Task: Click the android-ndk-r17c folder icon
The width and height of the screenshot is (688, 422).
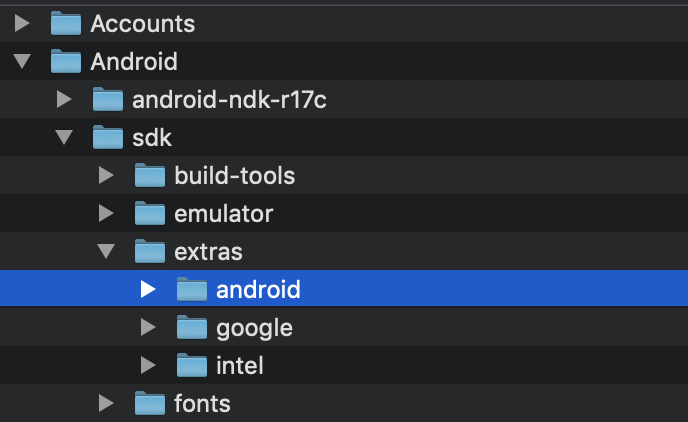Action: [x=107, y=99]
